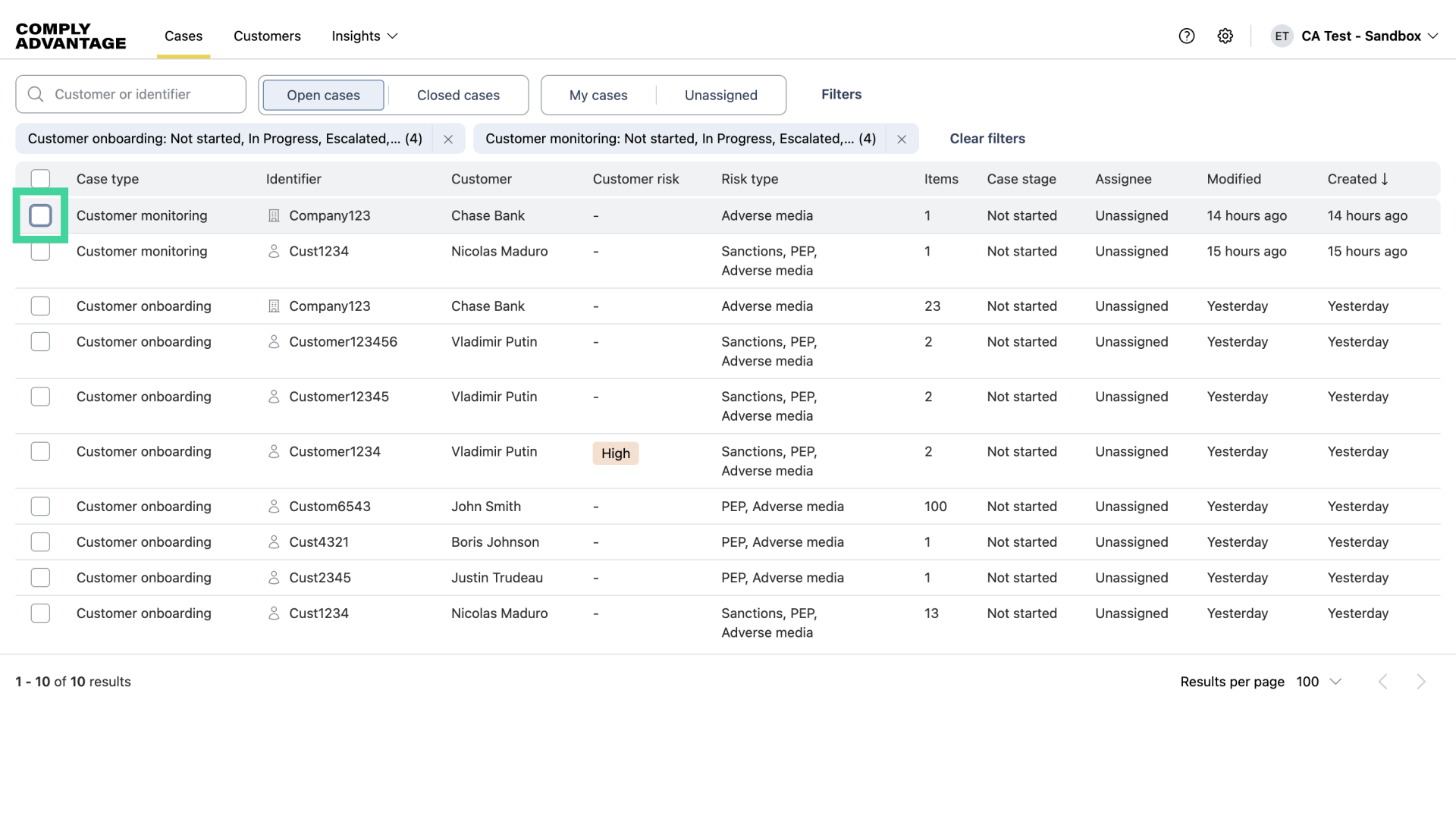
Task: Switch to the Customers tab
Action: pyautogui.click(x=267, y=36)
